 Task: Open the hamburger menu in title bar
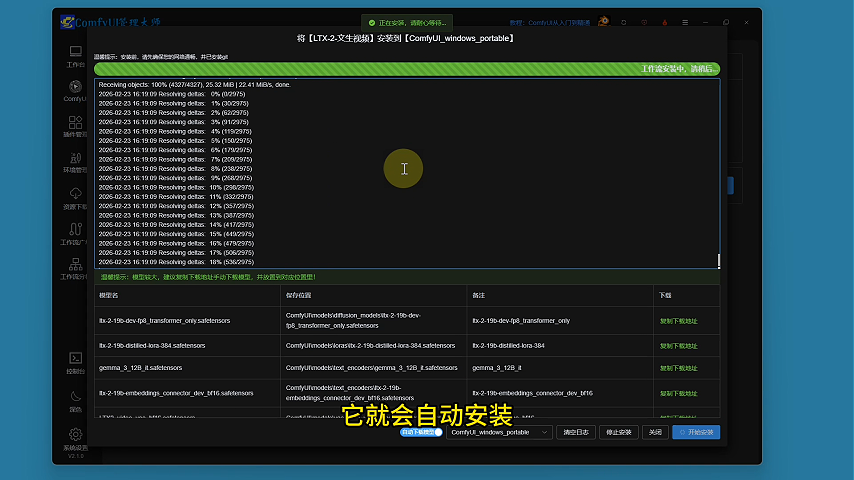point(685,22)
